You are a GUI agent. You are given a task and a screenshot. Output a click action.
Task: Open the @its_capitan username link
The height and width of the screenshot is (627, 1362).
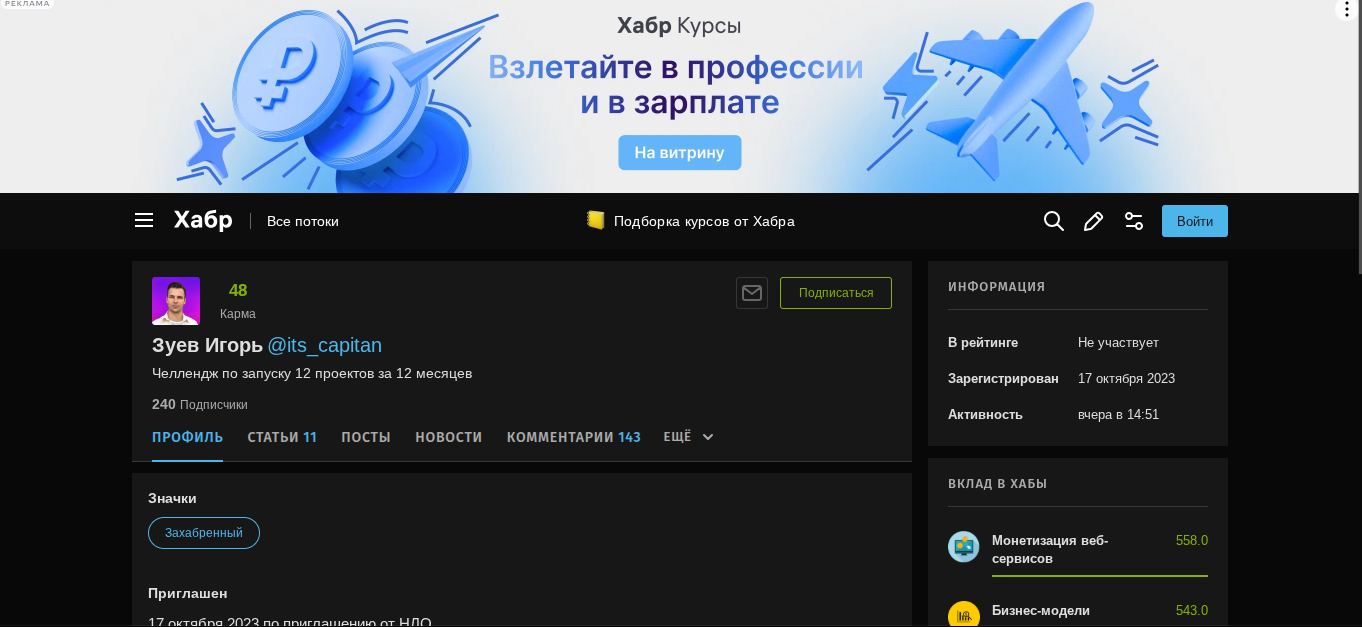(324, 345)
